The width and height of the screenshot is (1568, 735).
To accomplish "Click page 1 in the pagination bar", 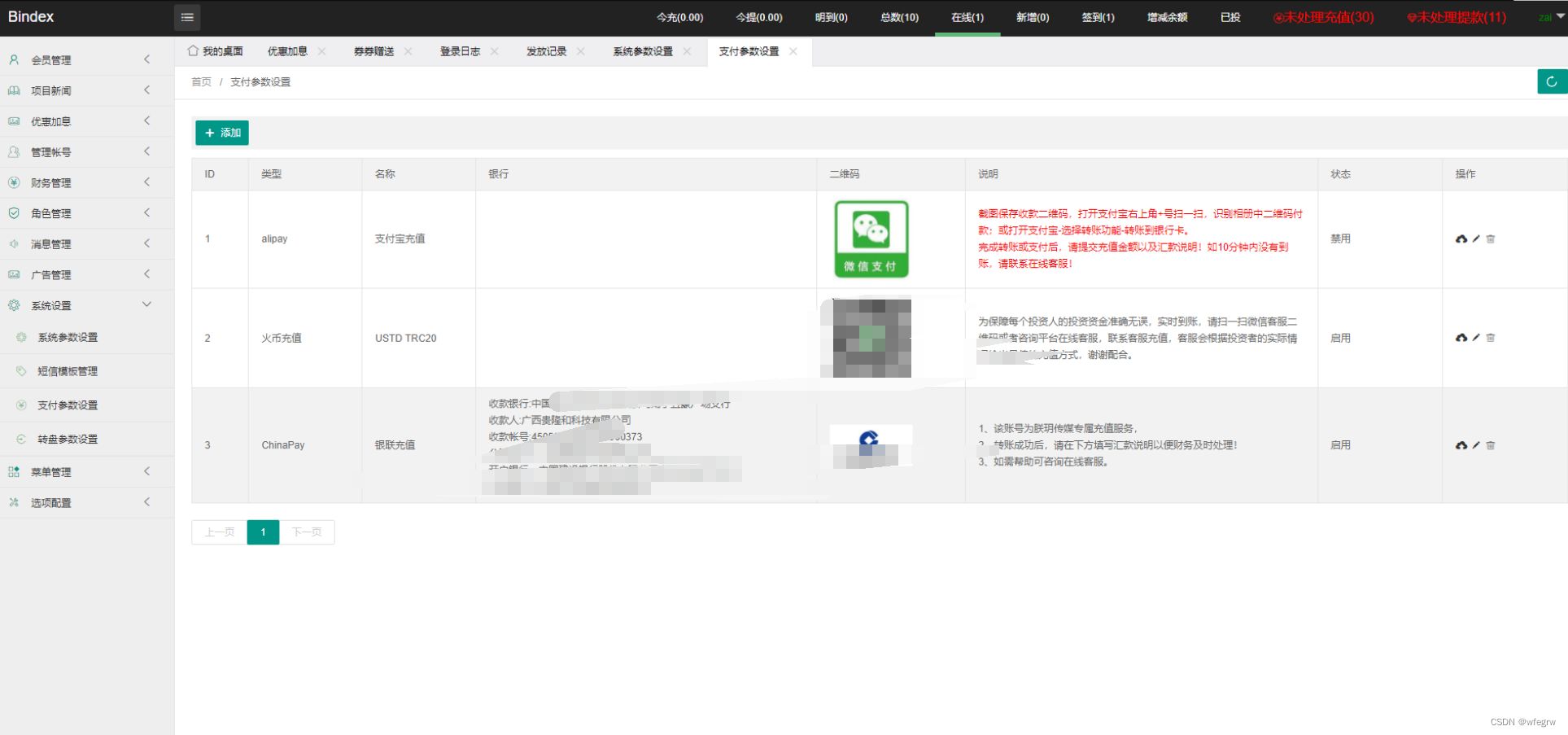I will [262, 532].
